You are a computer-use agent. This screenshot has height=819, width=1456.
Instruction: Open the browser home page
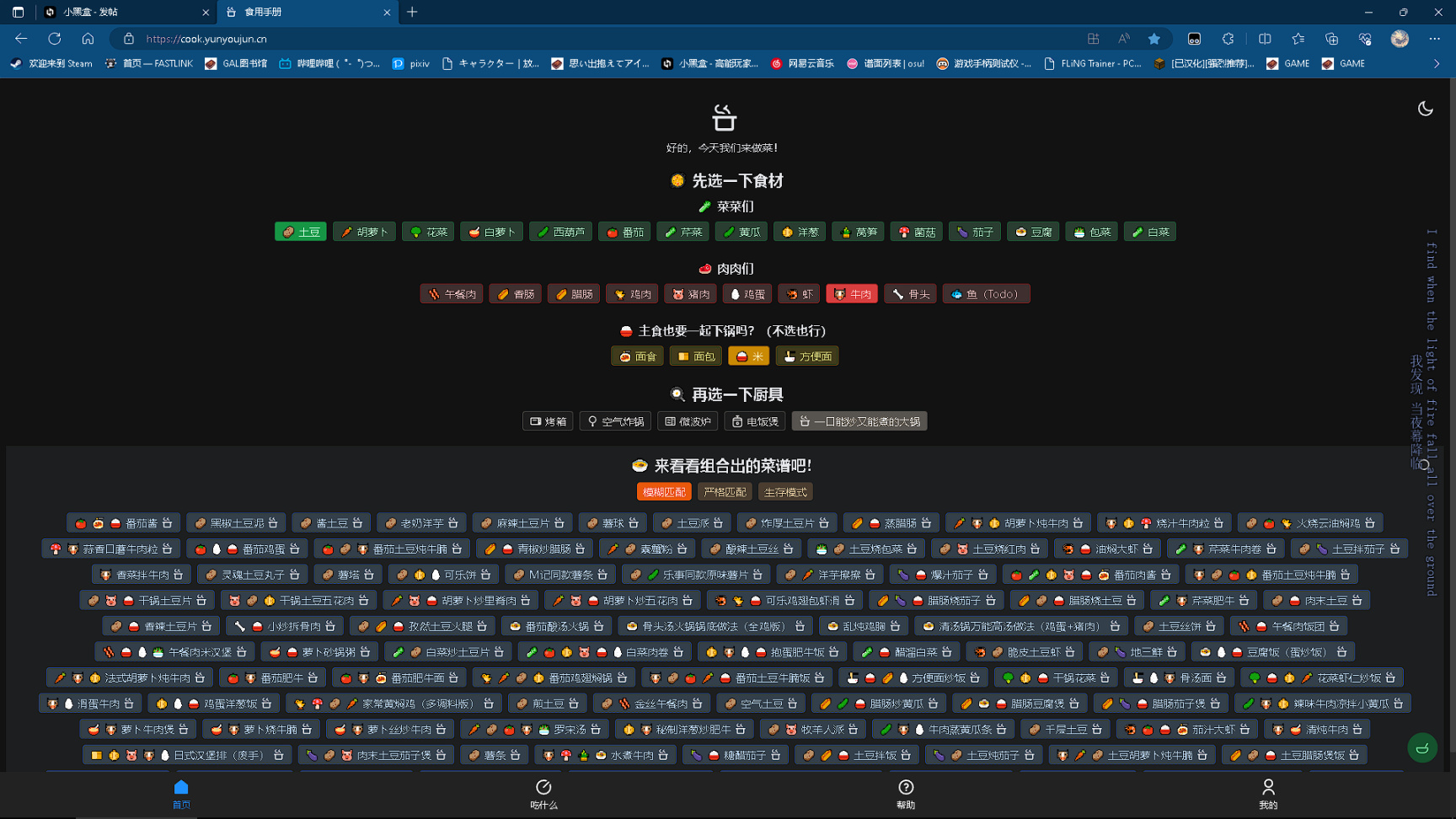[88, 39]
